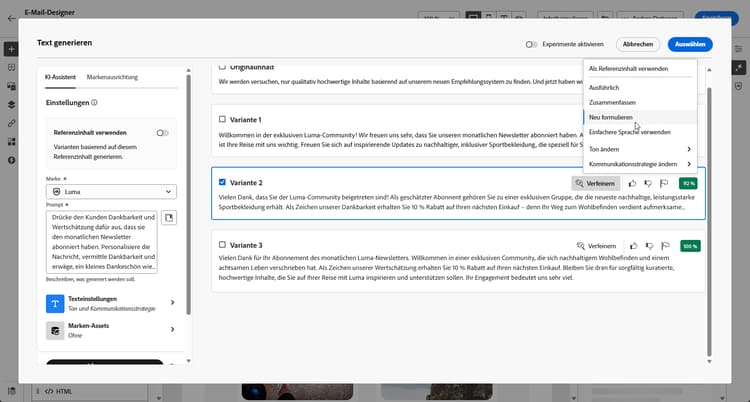Switch to KI-Assistent tab
The image size is (750, 402).
60,77
